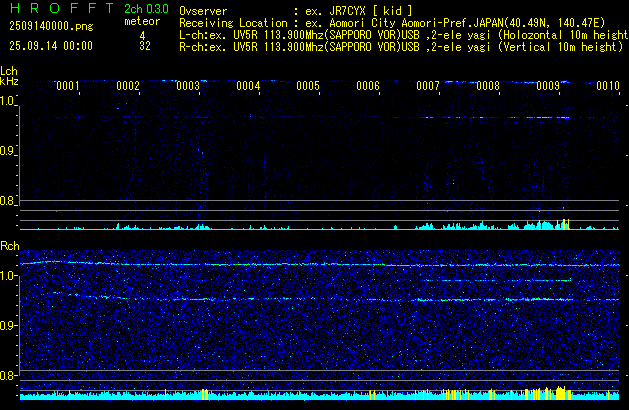The height and width of the screenshot is (410, 629).
Task: Click the Ovserver line with JR7CYX
Action: (x=296, y=11)
